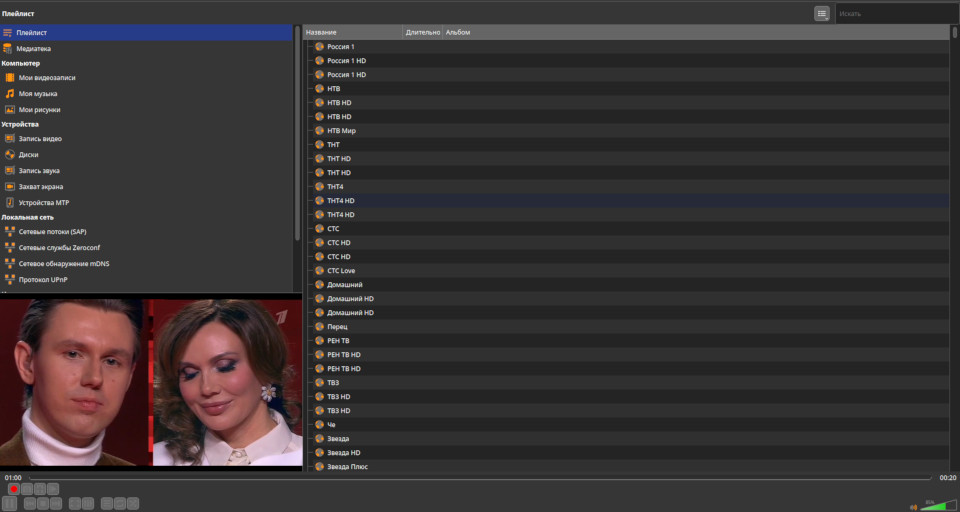Select Плейлист in the sidebar
This screenshot has width=960, height=512.
(31, 32)
